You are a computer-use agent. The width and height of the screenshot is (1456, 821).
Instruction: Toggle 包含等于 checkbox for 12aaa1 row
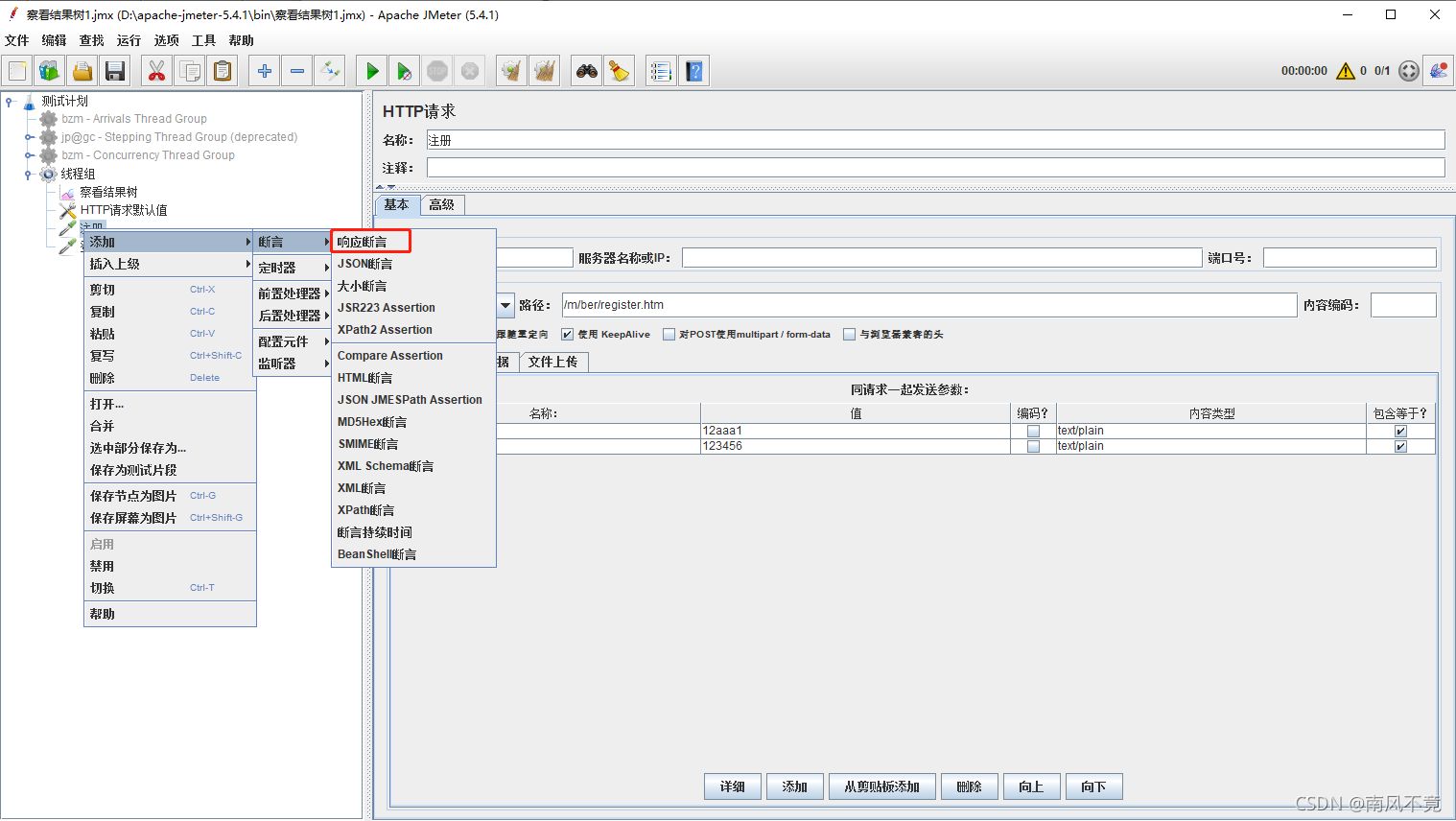pyautogui.click(x=1400, y=432)
